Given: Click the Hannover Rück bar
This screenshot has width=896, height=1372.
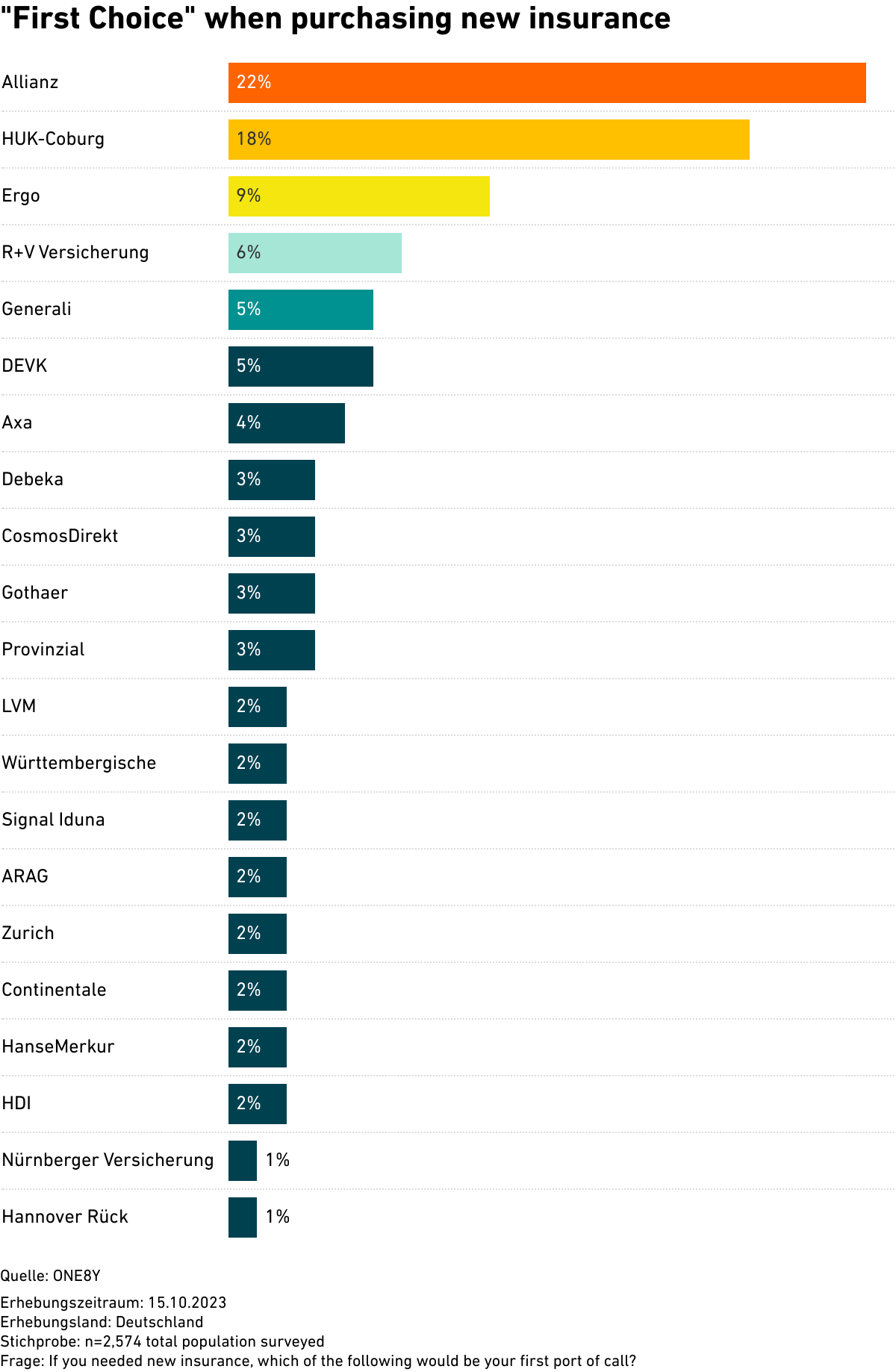Looking at the screenshot, I should pyautogui.click(x=243, y=1217).
